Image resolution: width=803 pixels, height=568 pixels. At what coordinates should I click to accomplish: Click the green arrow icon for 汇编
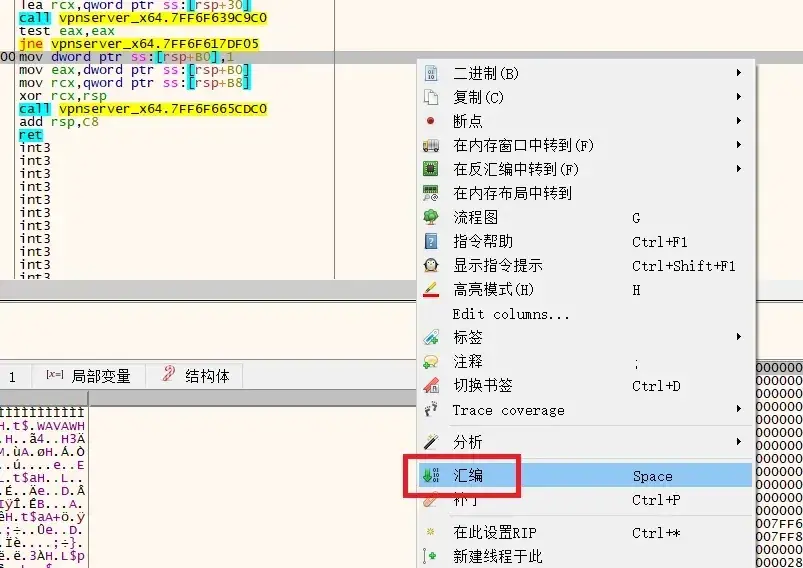point(431,476)
